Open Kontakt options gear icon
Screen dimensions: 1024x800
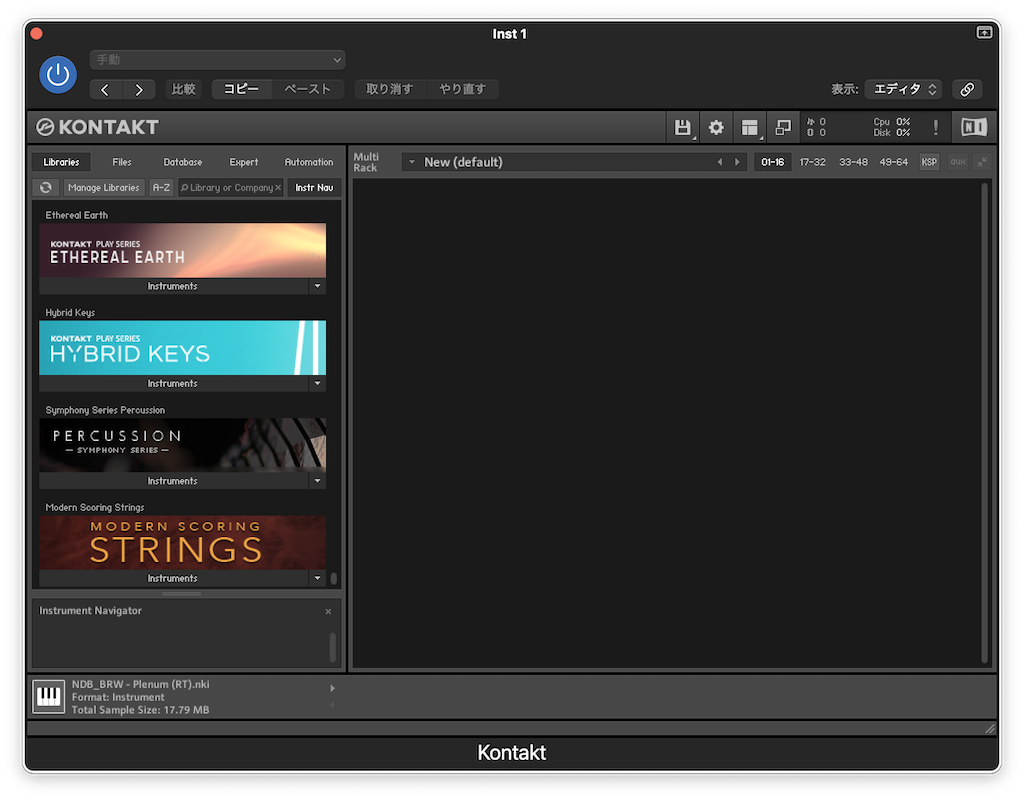click(716, 127)
